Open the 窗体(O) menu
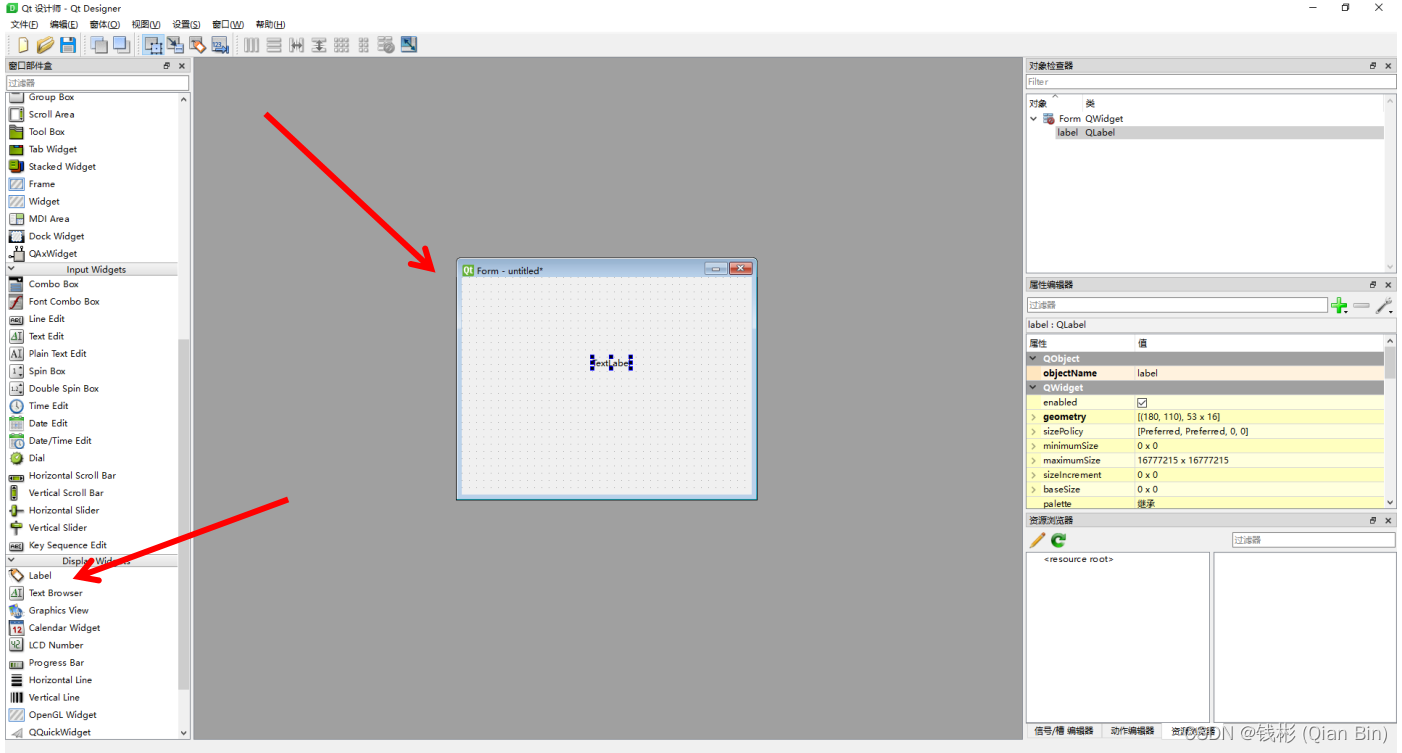Screen dimensions: 1402x753 tap(104, 24)
